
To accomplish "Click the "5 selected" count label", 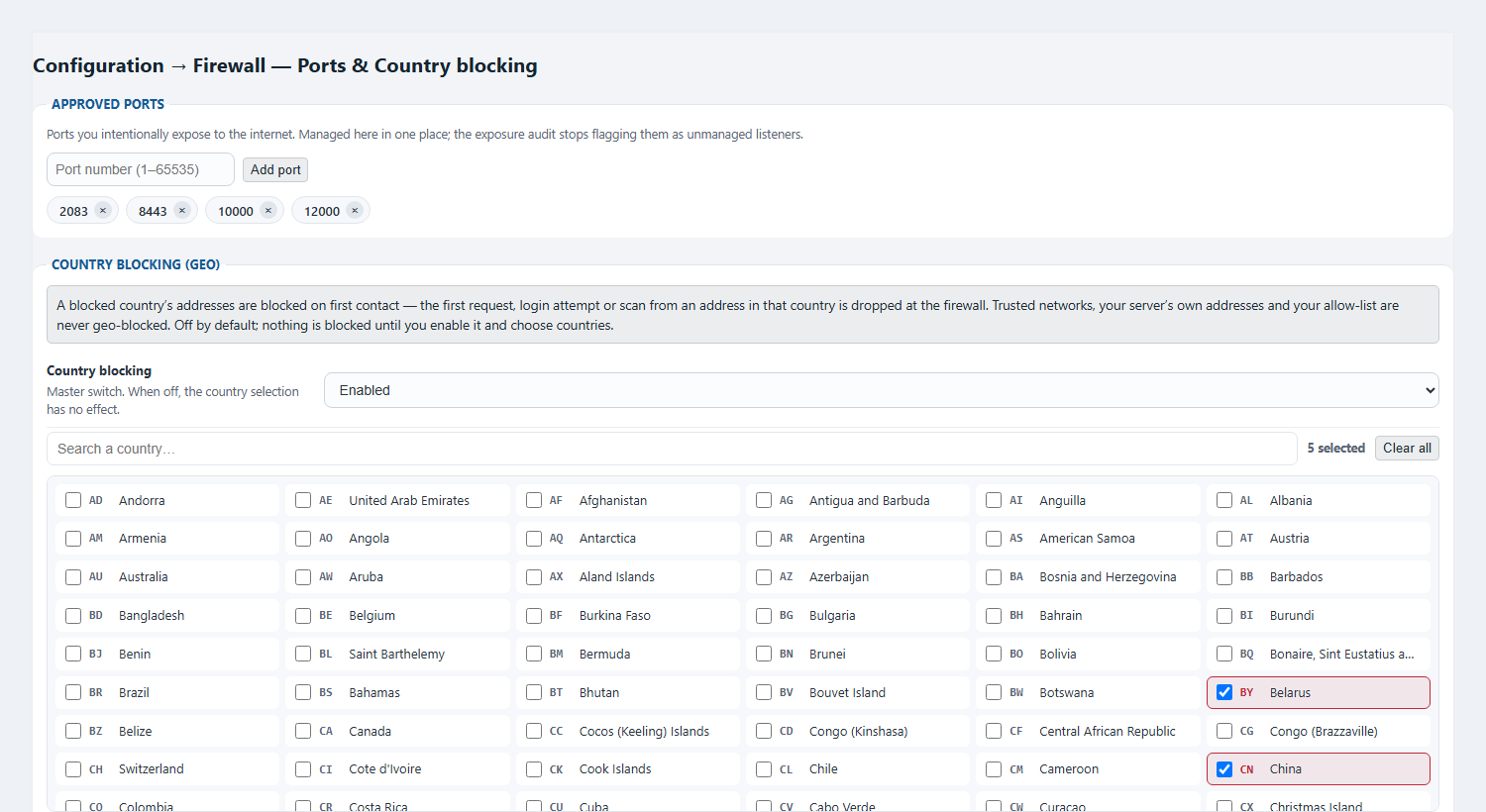I will tap(1335, 448).
